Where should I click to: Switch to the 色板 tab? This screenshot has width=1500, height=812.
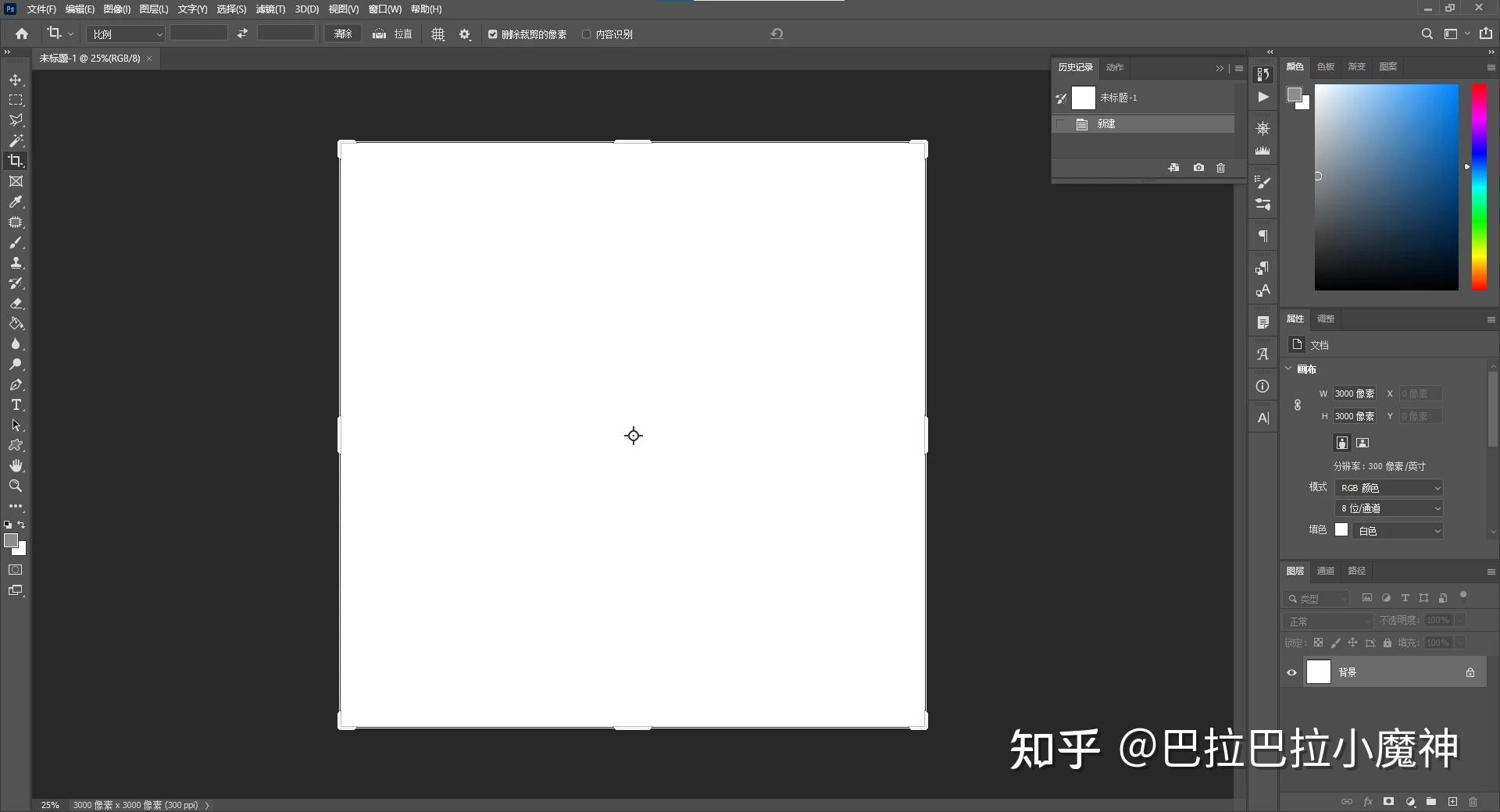(1326, 66)
